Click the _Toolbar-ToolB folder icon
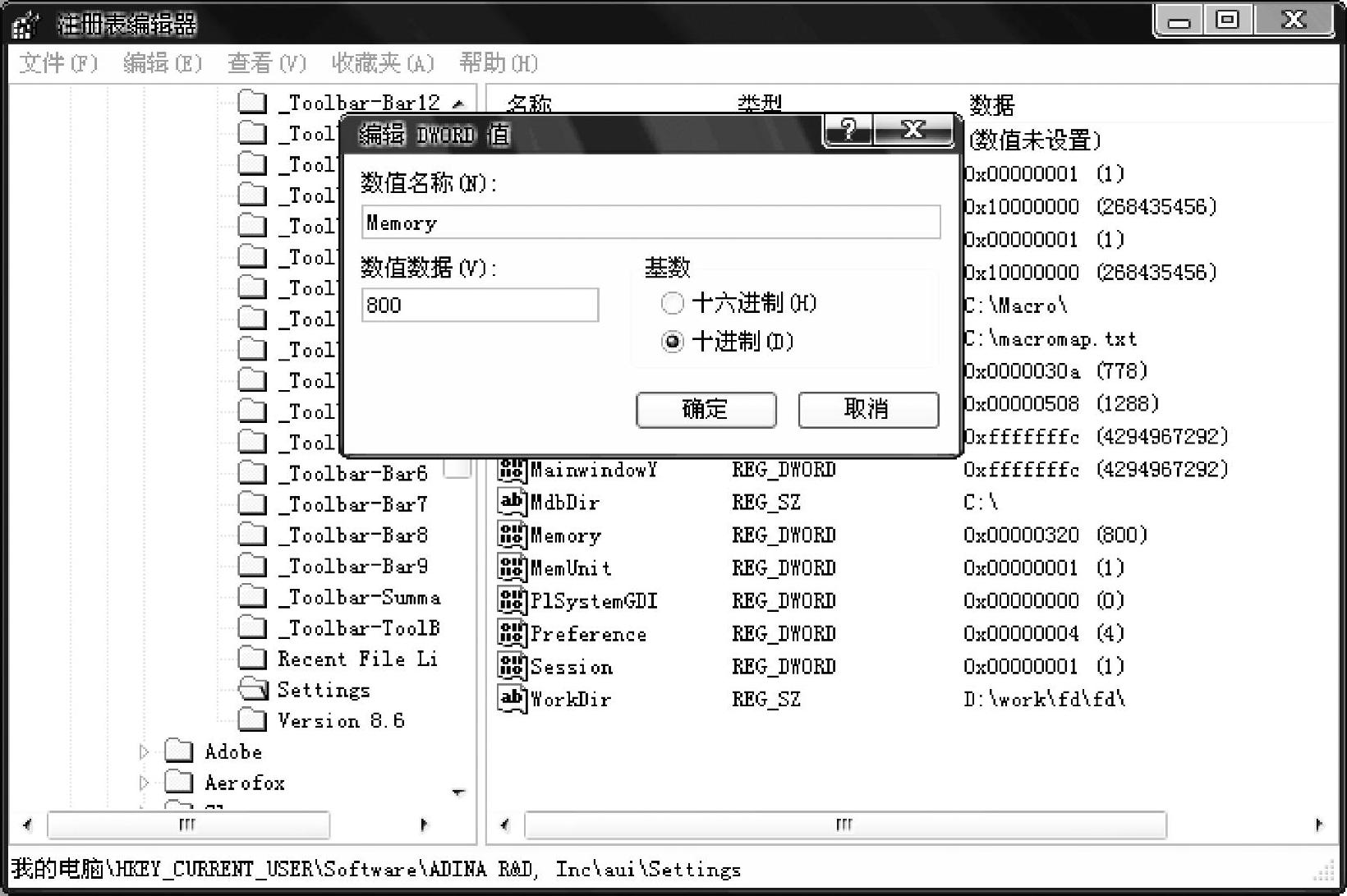The height and width of the screenshot is (896, 1347). point(252,627)
